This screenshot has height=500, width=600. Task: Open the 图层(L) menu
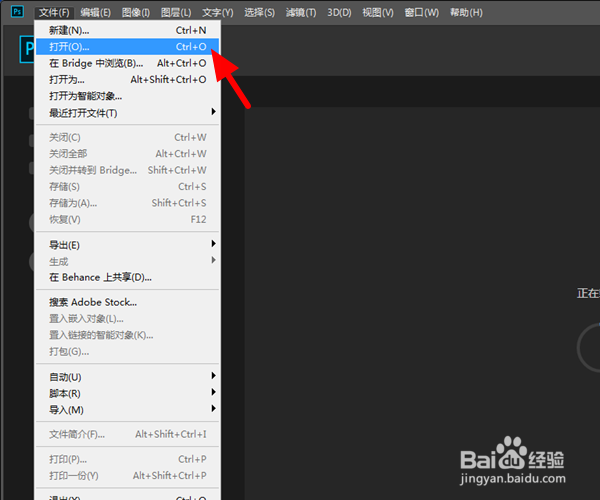point(176,13)
